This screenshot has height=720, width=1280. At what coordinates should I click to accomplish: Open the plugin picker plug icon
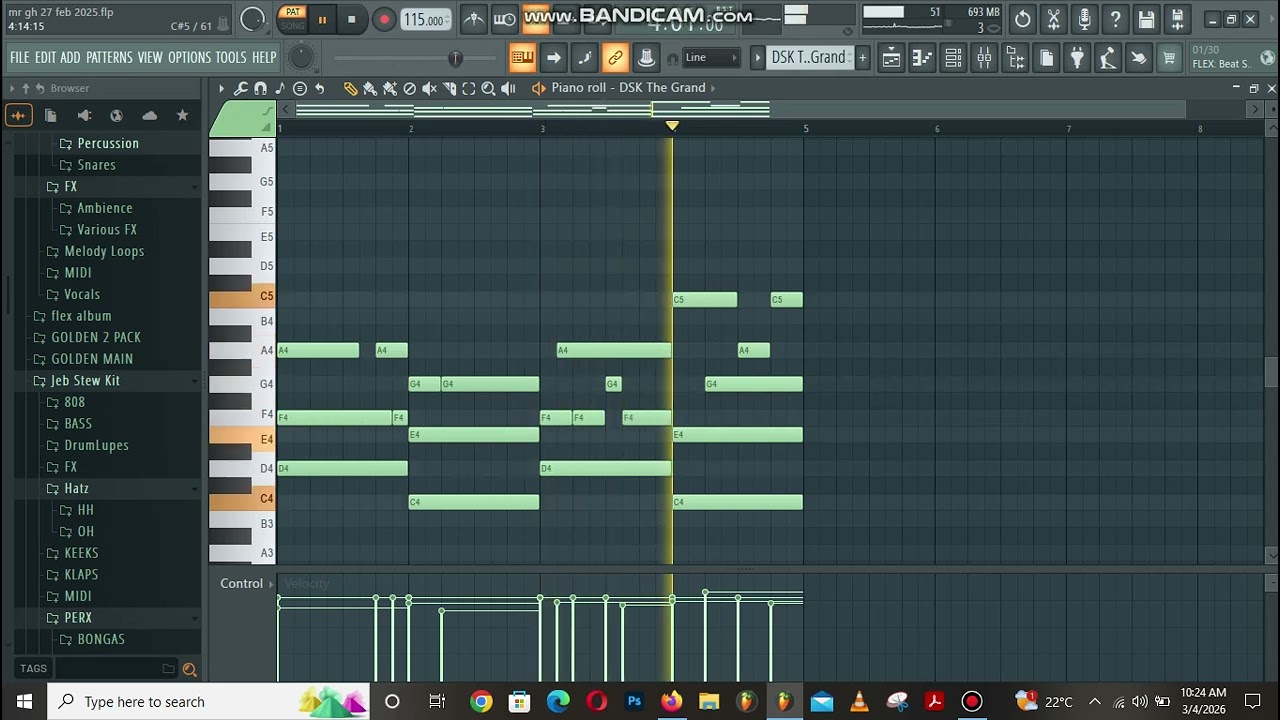[x=1077, y=58]
